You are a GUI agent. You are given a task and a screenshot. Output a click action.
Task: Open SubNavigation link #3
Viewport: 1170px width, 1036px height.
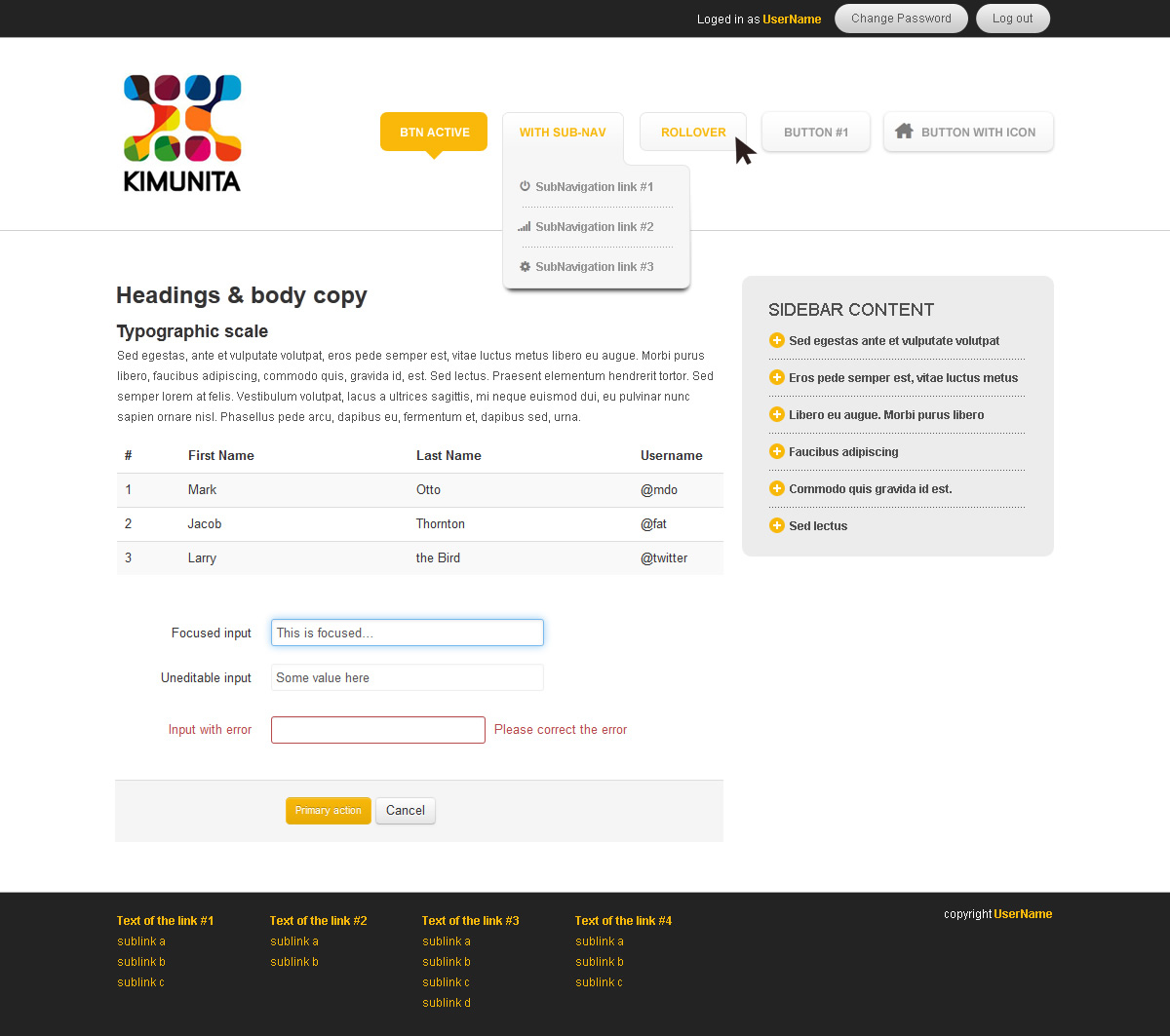[594, 266]
